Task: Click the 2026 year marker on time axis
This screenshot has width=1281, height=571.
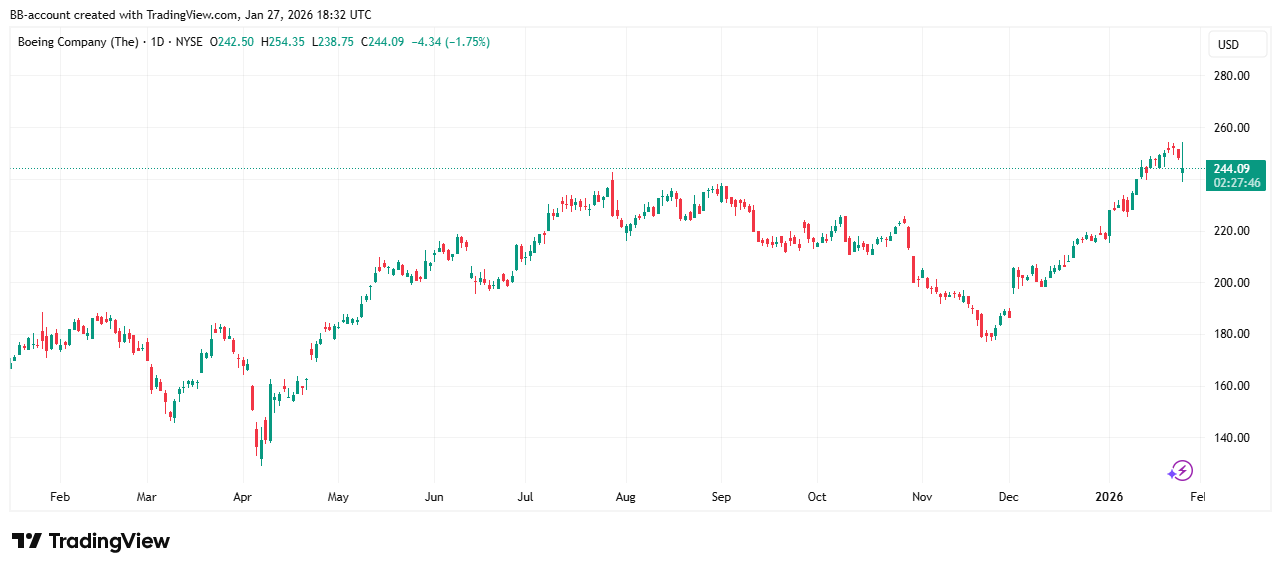Action: (1109, 497)
